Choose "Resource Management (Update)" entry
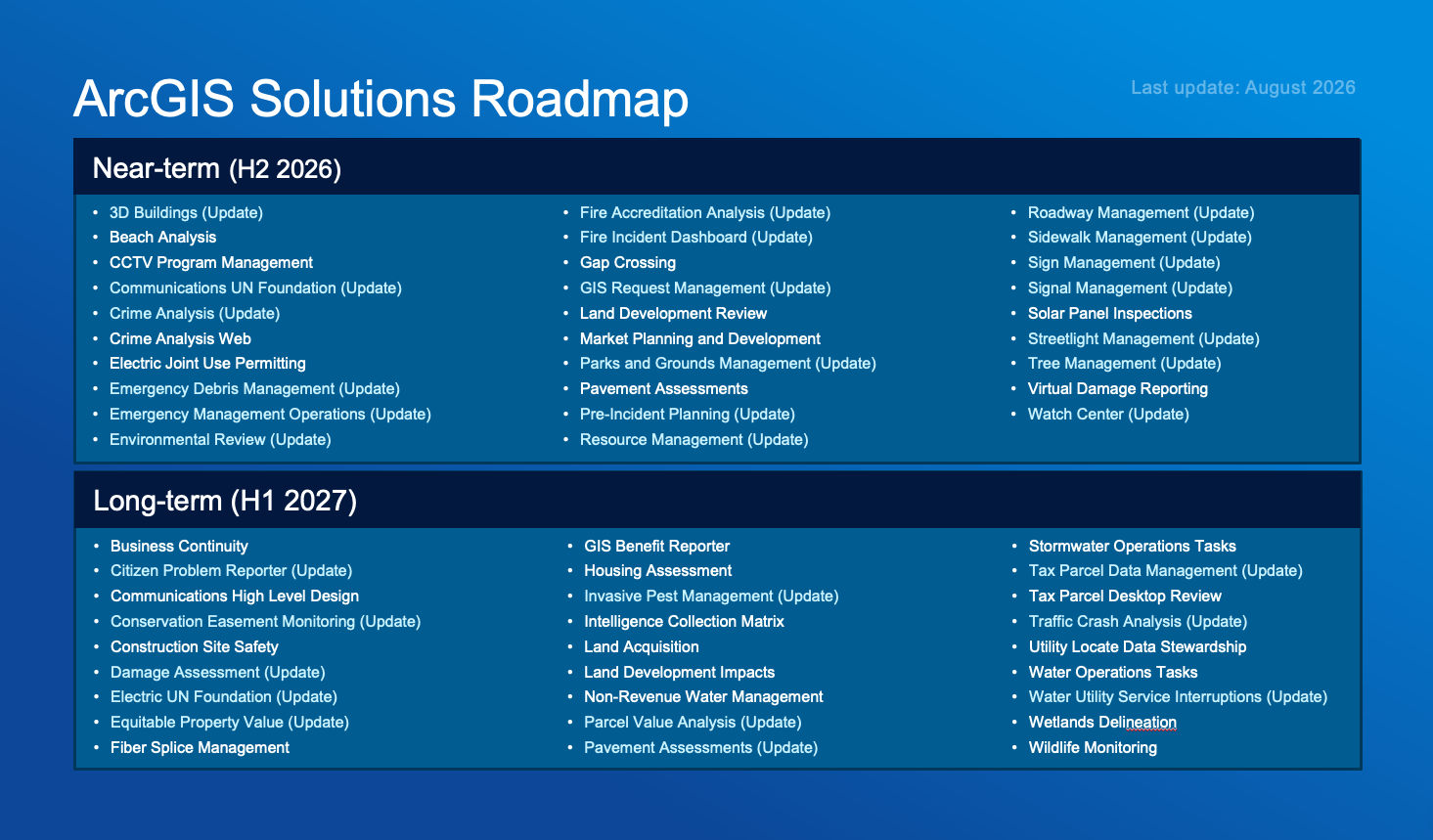 click(x=694, y=440)
